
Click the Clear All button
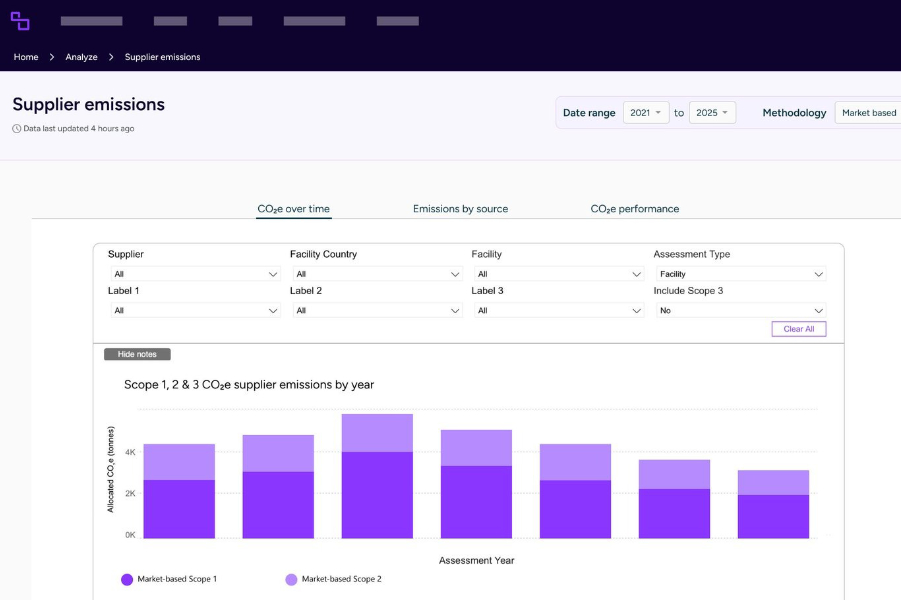[x=798, y=329]
